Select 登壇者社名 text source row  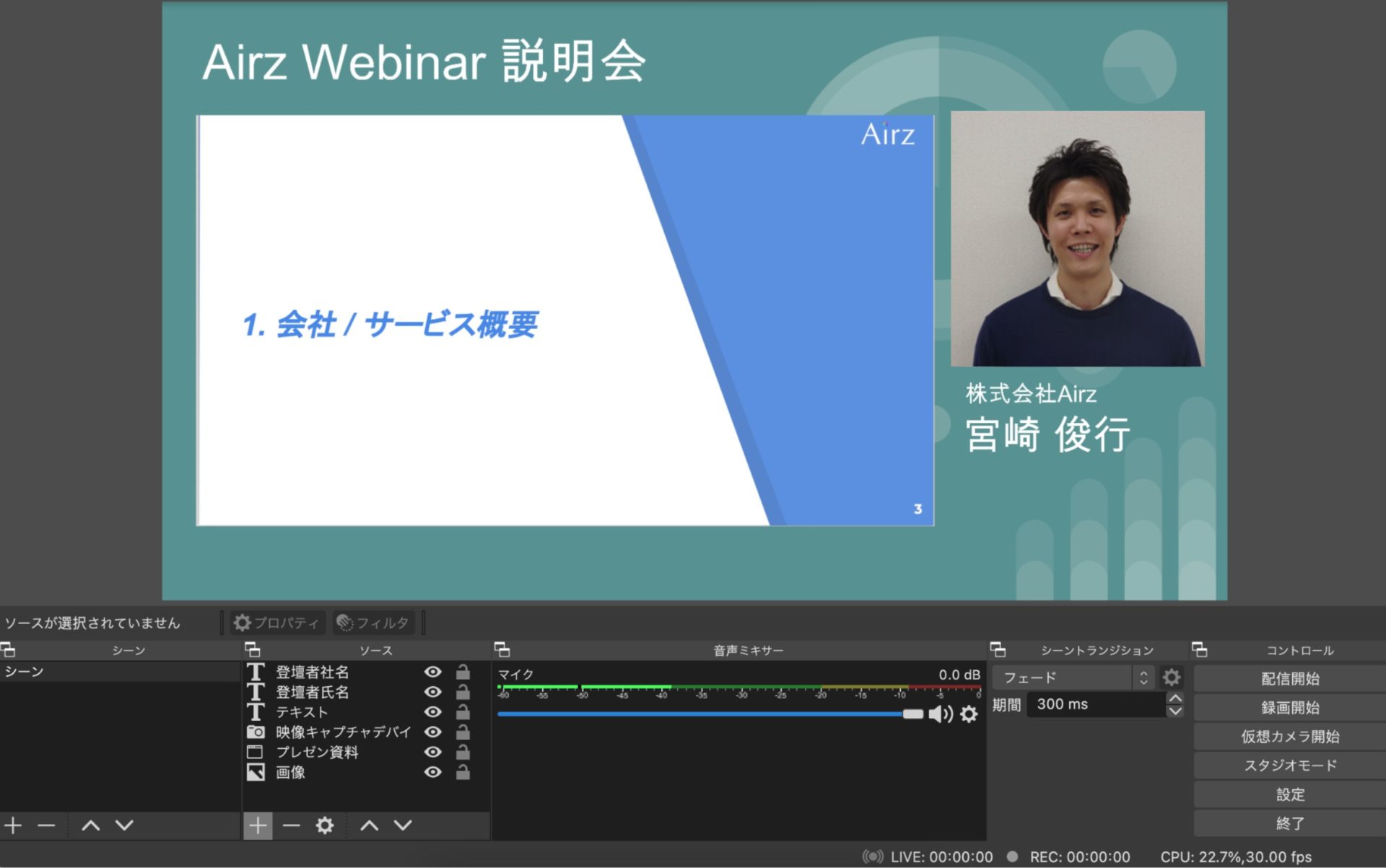click(367, 672)
